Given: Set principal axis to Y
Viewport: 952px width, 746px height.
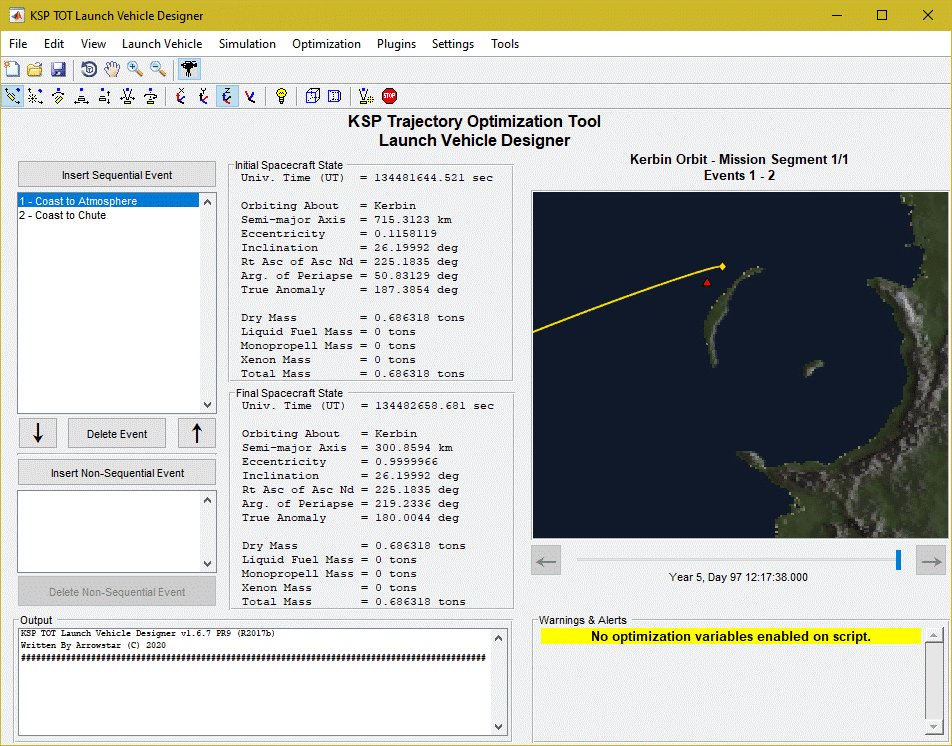Looking at the screenshot, I should tap(204, 96).
